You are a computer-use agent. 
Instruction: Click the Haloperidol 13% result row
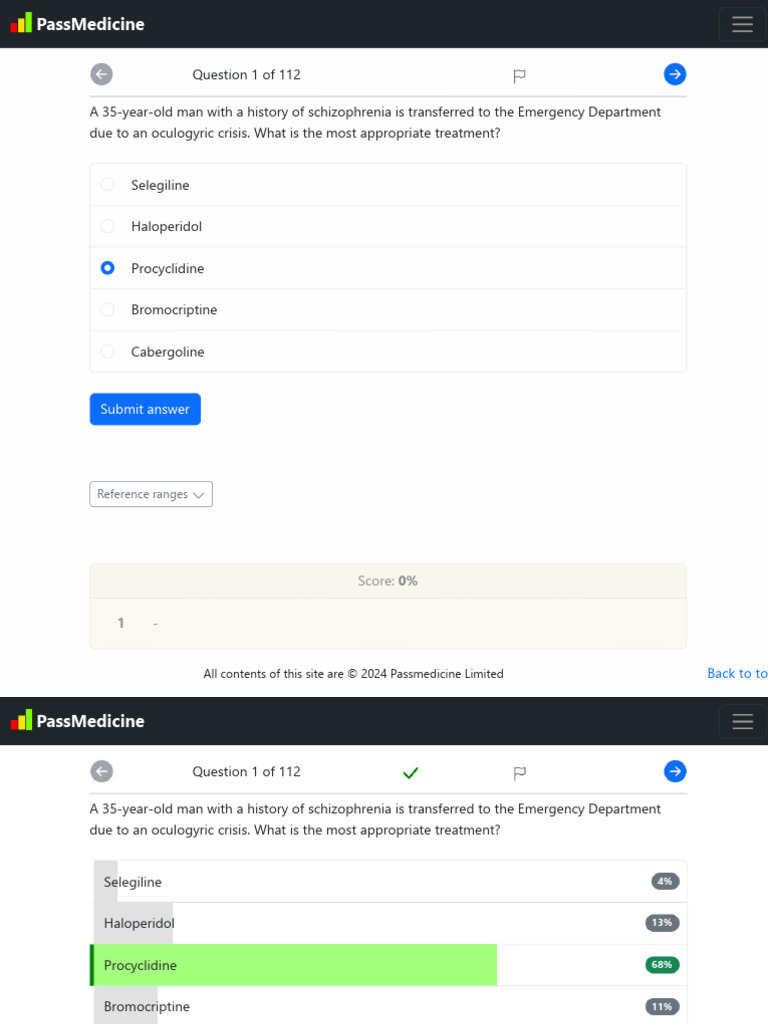388,923
